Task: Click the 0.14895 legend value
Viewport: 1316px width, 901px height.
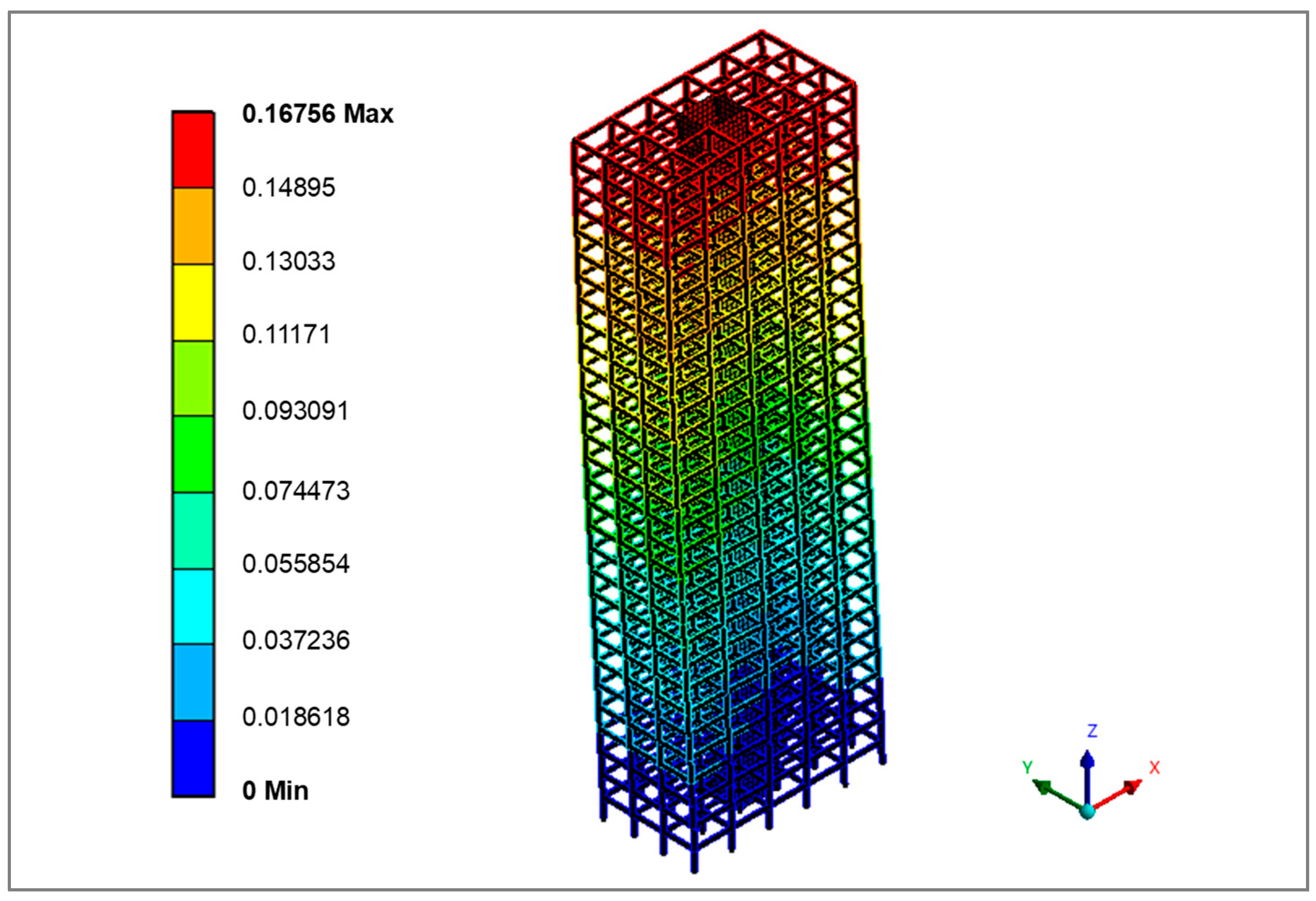Action: tap(289, 187)
